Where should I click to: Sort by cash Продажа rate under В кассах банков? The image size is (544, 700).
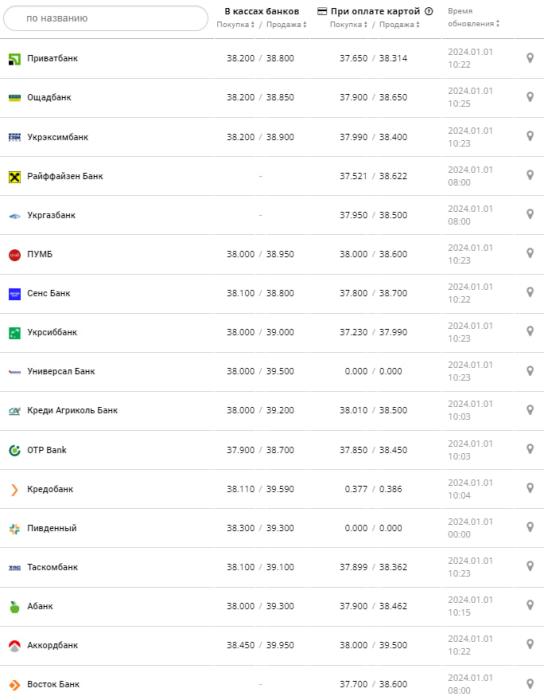[x=287, y=25]
